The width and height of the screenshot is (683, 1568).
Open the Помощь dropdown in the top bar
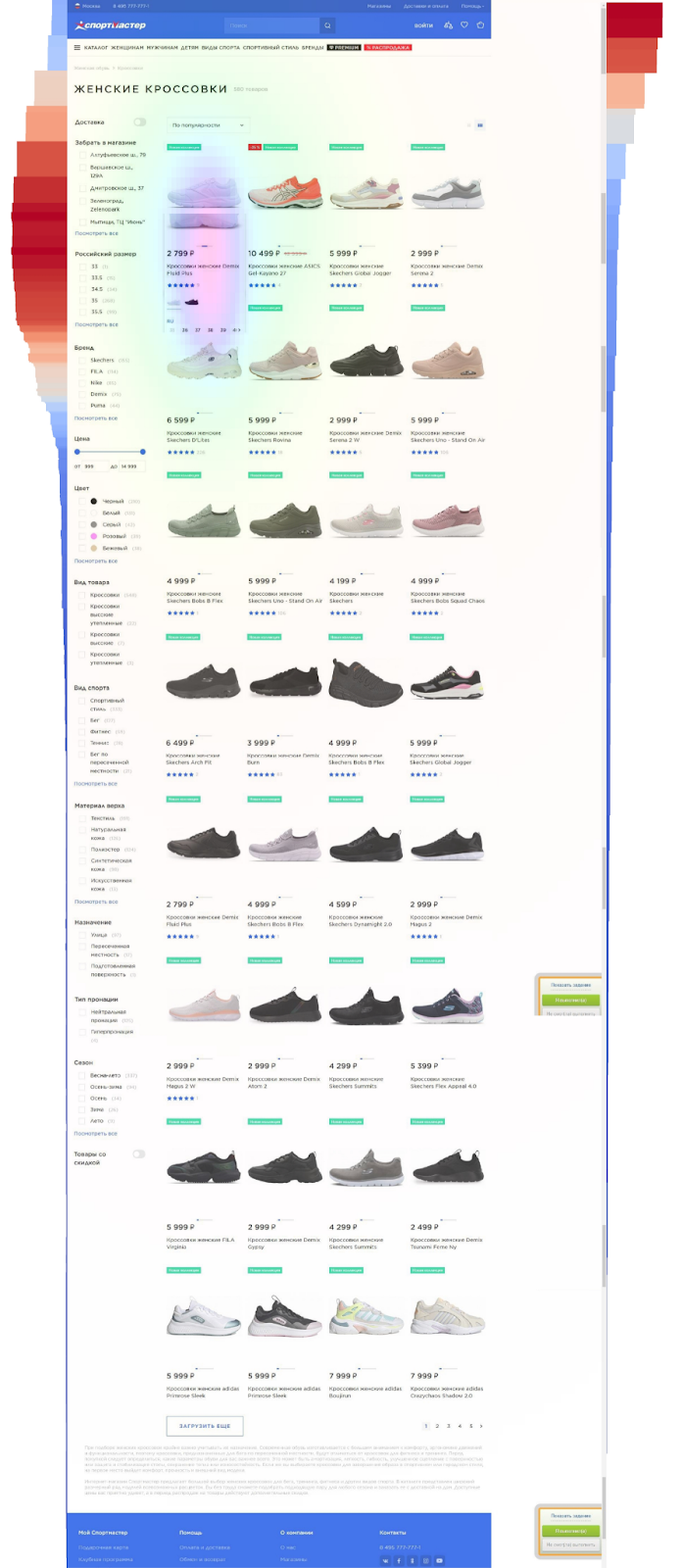click(472, 6)
